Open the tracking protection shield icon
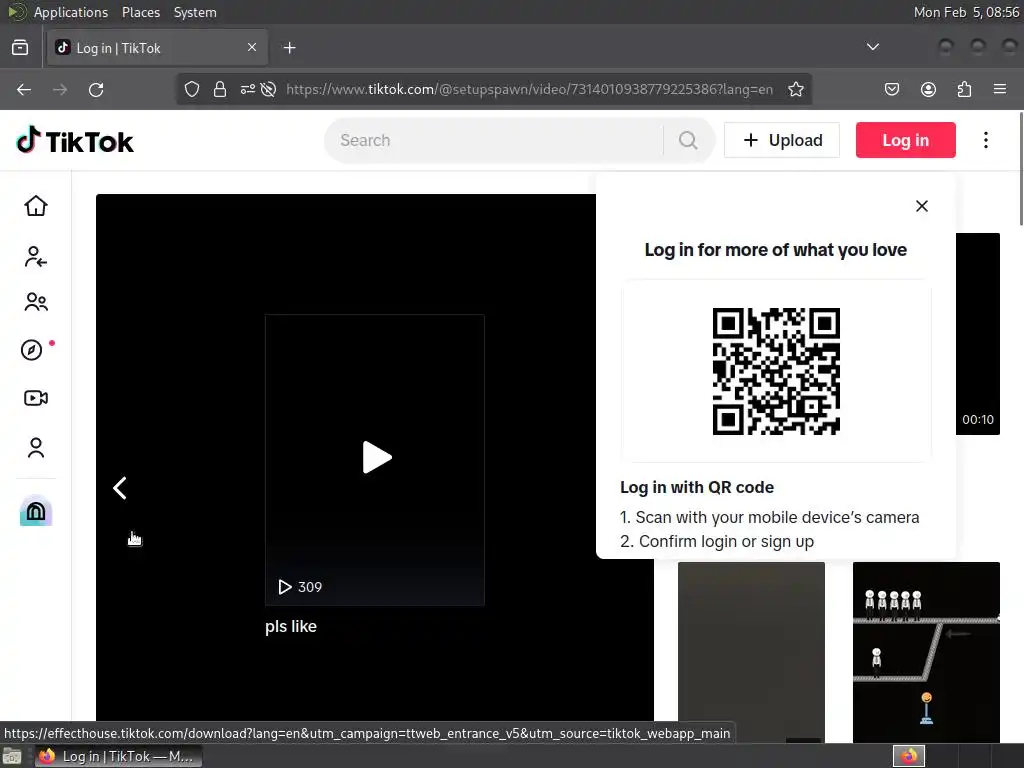Viewport: 1024px width, 768px height. click(x=191, y=89)
